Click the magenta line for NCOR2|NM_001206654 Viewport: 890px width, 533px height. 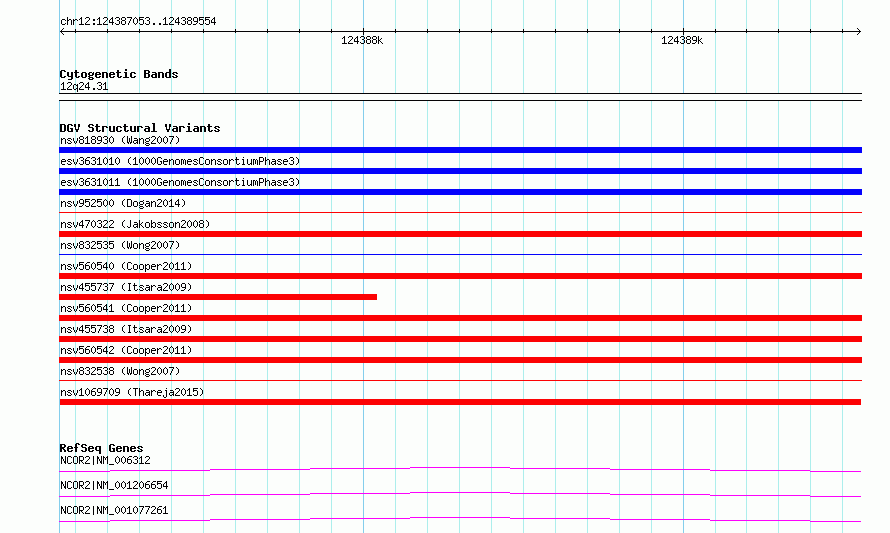(x=460, y=494)
